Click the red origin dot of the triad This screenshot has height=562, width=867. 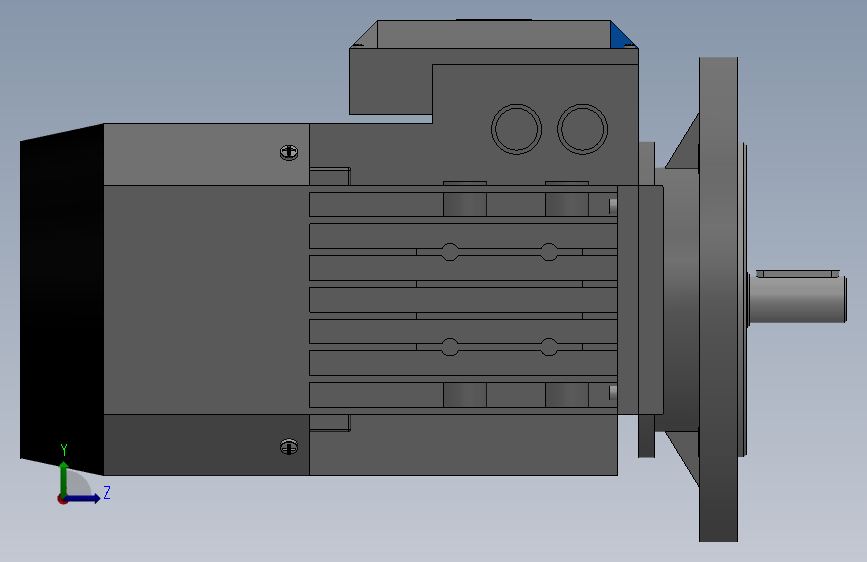[x=62, y=499]
